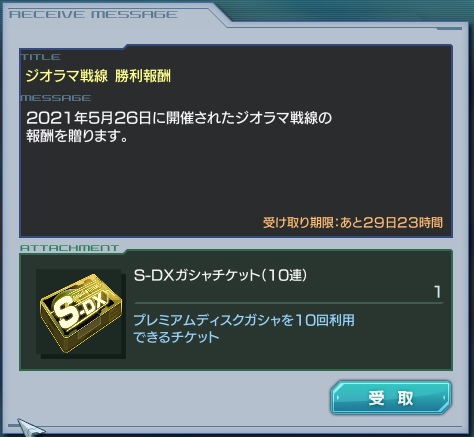Click the 受取 receive button
The image size is (474, 437).
click(391, 398)
